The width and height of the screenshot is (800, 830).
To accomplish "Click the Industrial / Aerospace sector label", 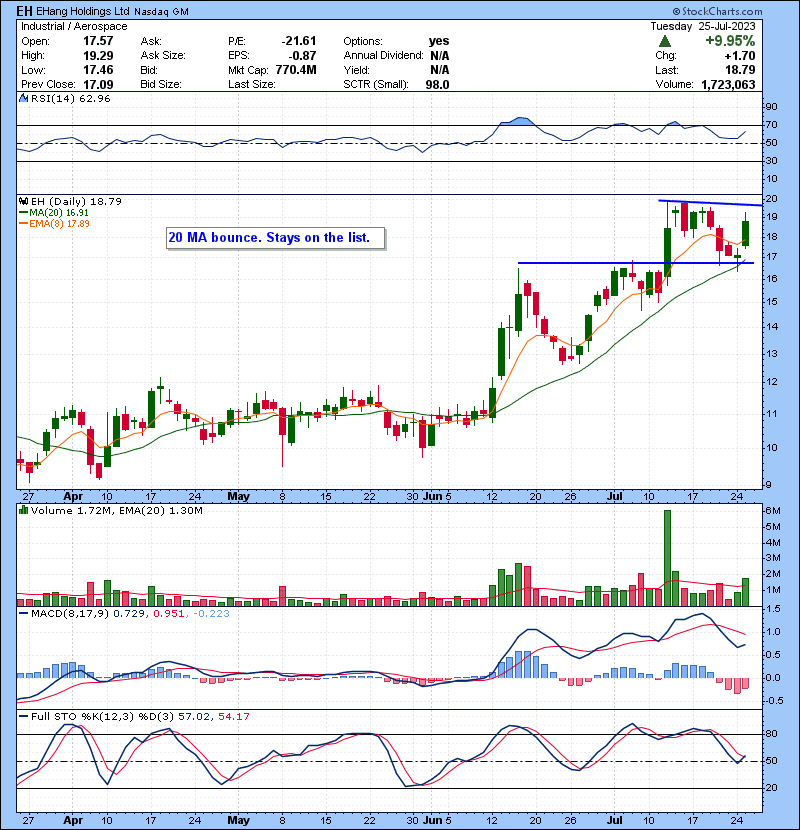I will (74, 26).
